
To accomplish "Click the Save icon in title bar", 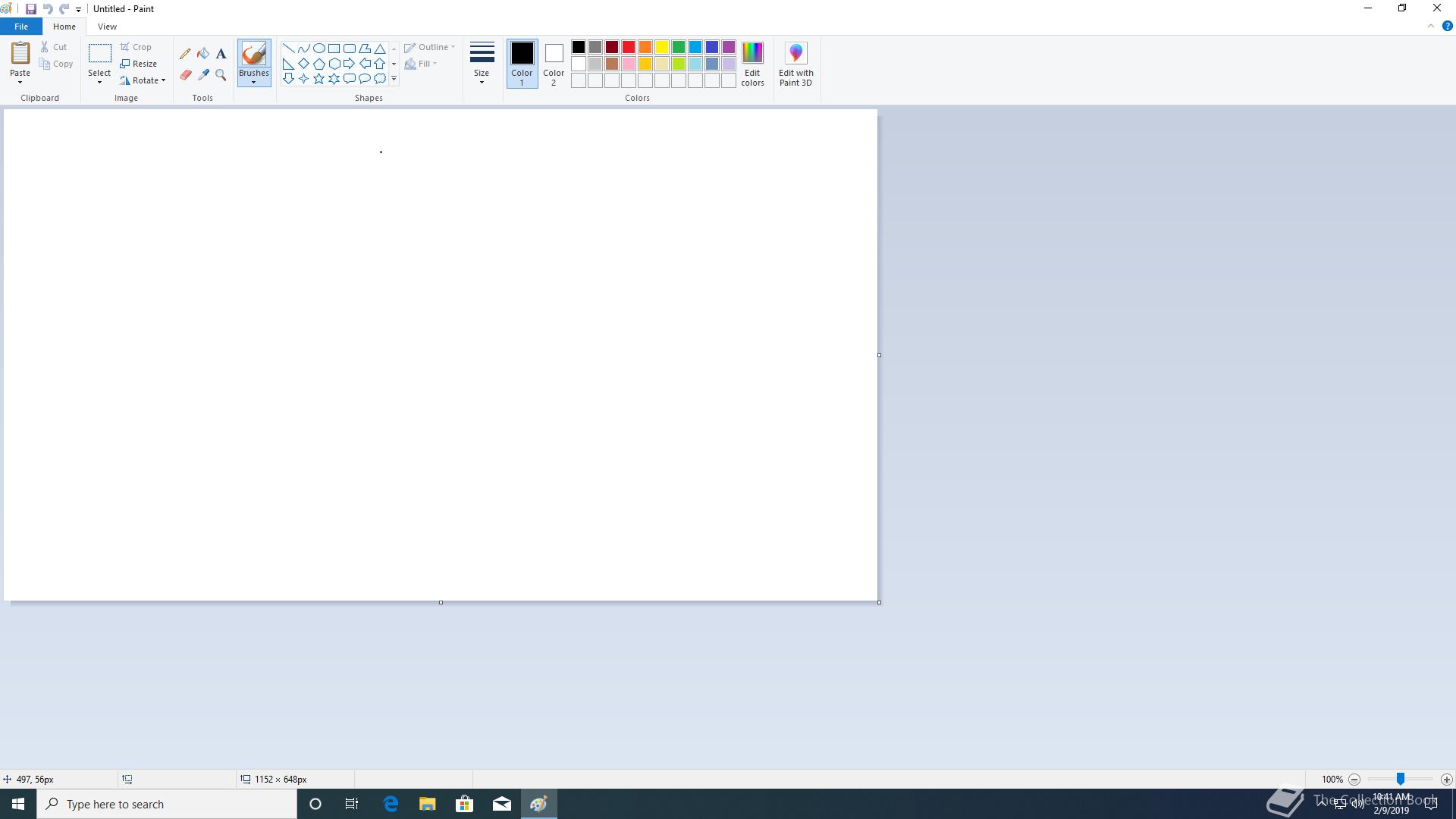I will (31, 9).
